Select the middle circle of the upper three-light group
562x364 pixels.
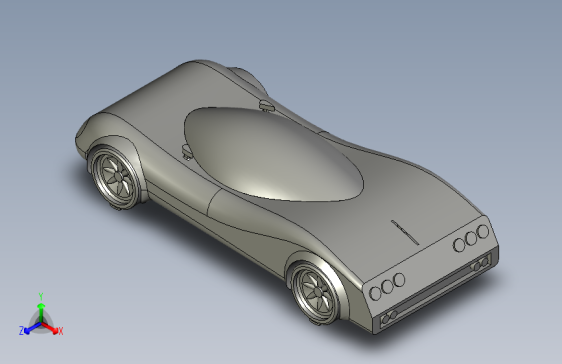[471, 238]
